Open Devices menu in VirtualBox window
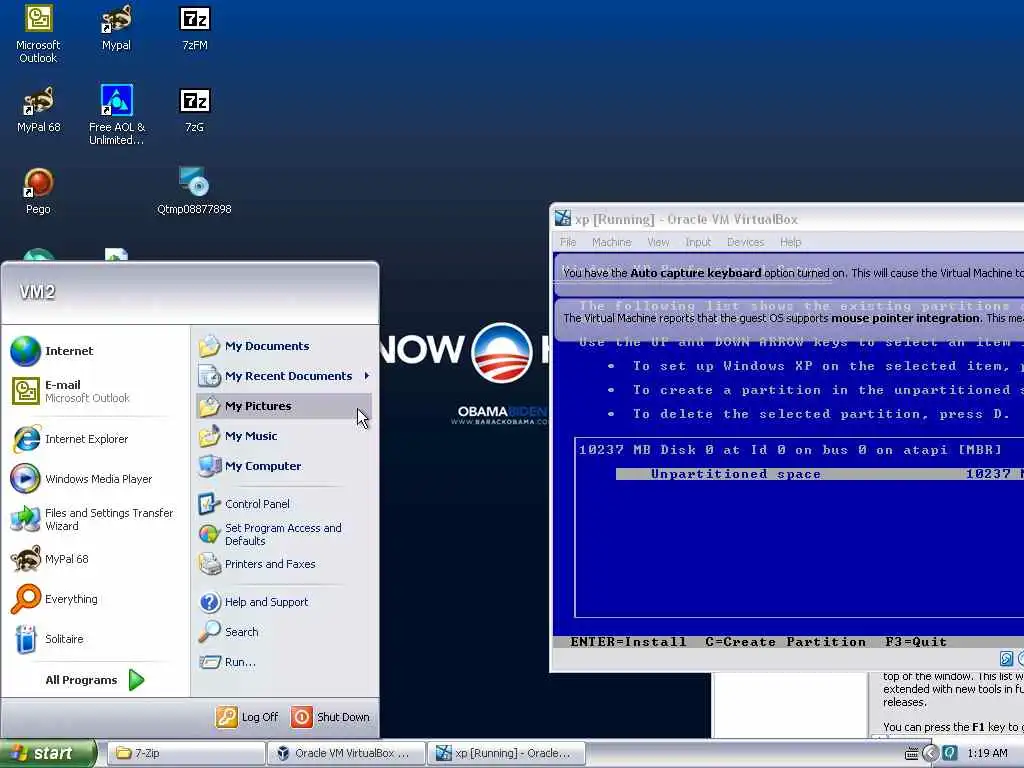Image resolution: width=1024 pixels, height=768 pixels. click(x=745, y=242)
